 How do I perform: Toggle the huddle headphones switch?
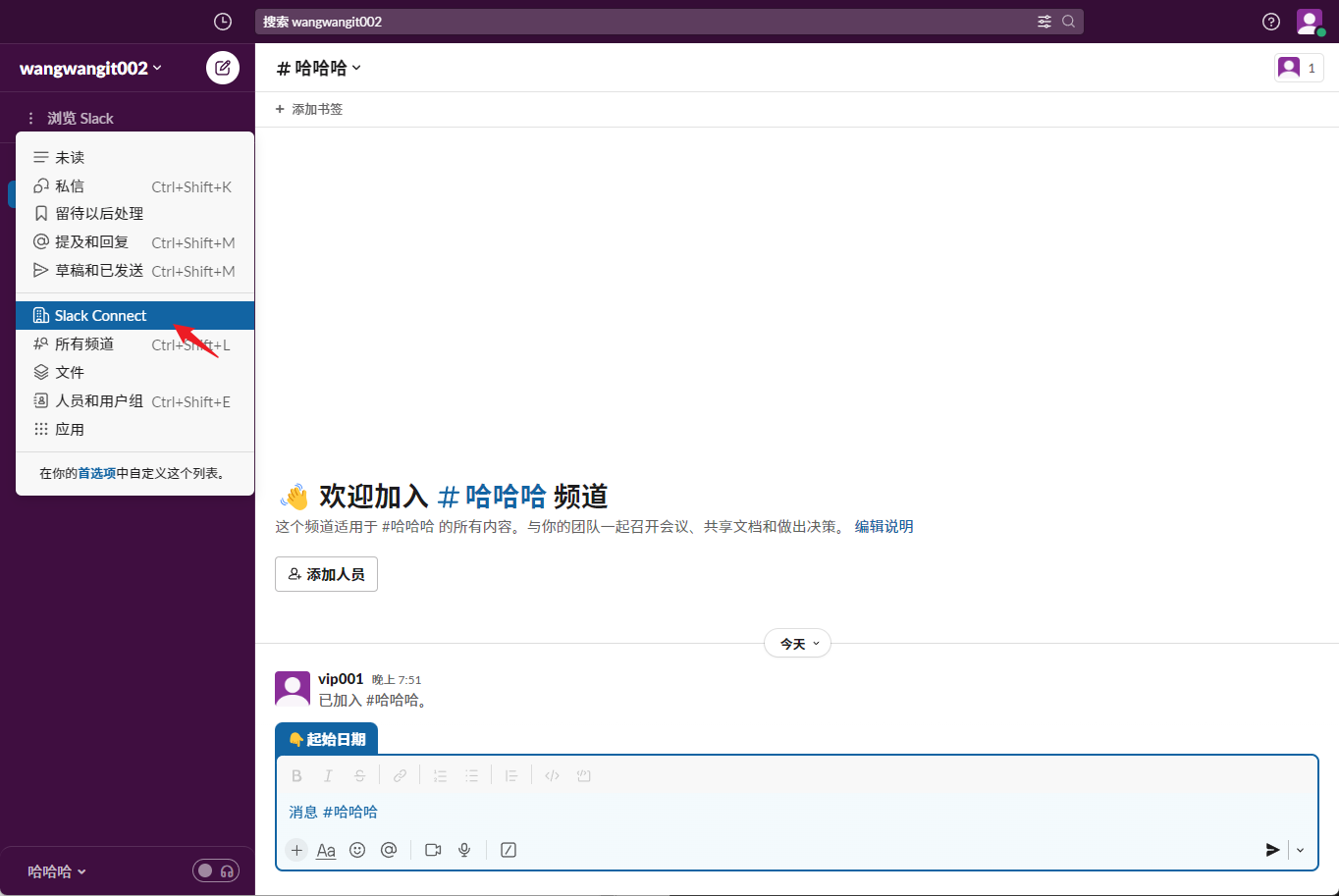pos(216,870)
